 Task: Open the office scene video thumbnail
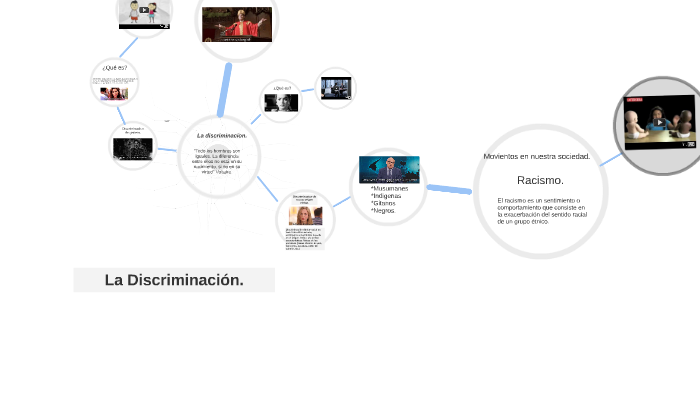(x=336, y=88)
